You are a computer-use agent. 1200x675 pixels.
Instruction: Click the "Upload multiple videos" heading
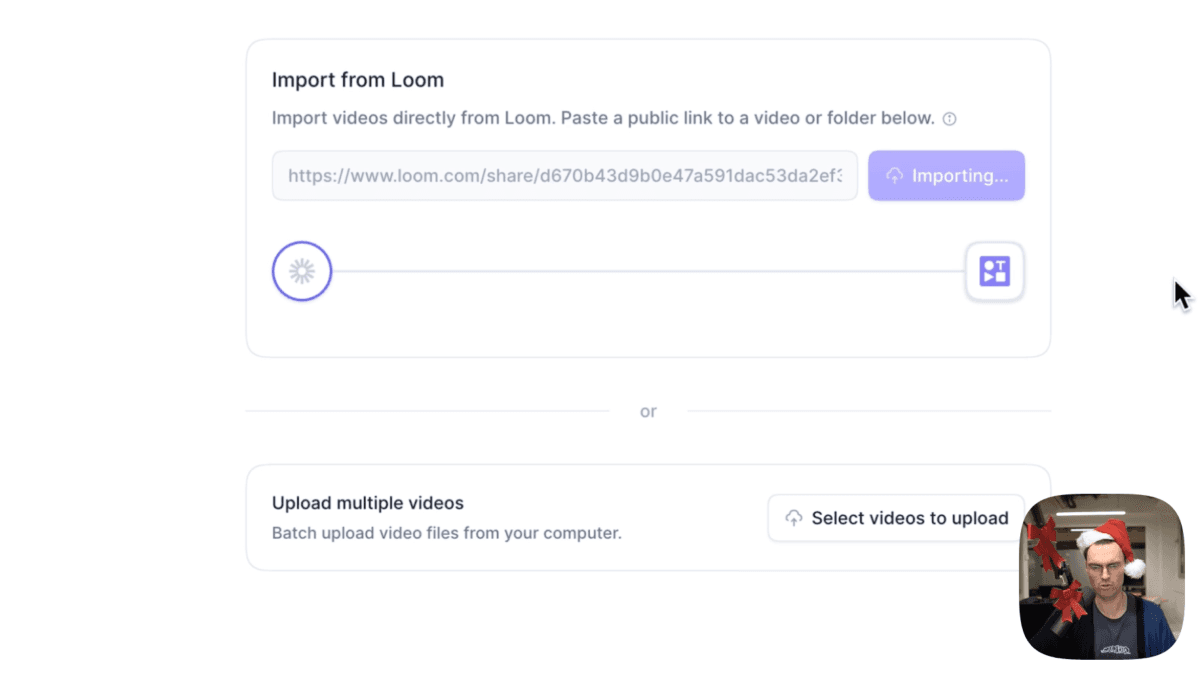368,503
